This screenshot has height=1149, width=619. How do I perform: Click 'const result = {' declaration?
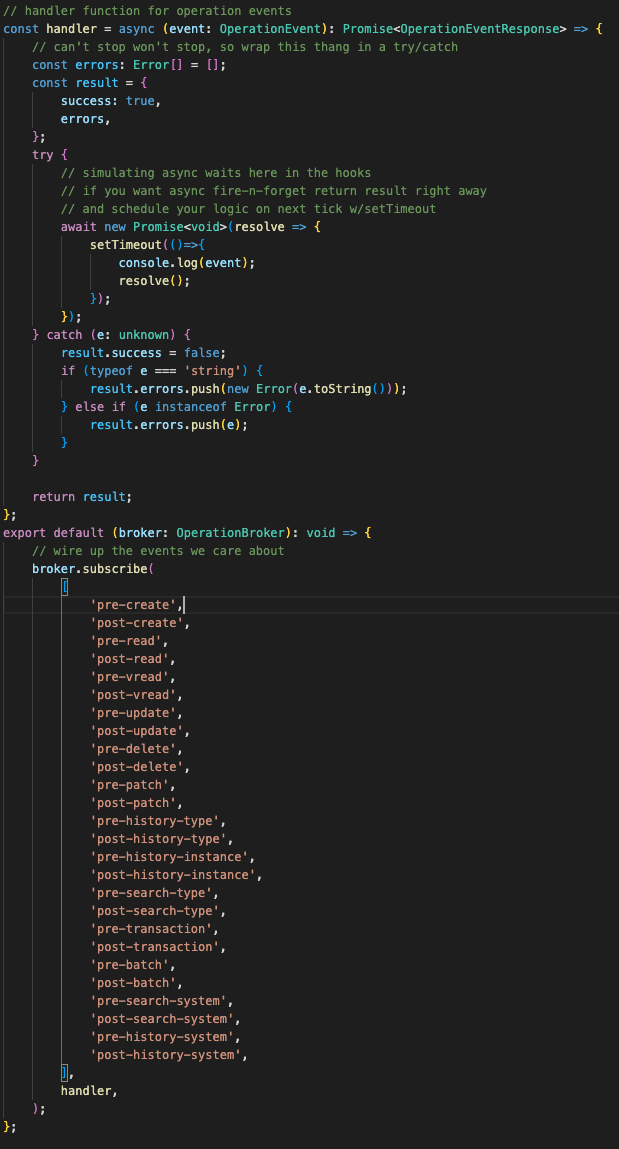89,83
